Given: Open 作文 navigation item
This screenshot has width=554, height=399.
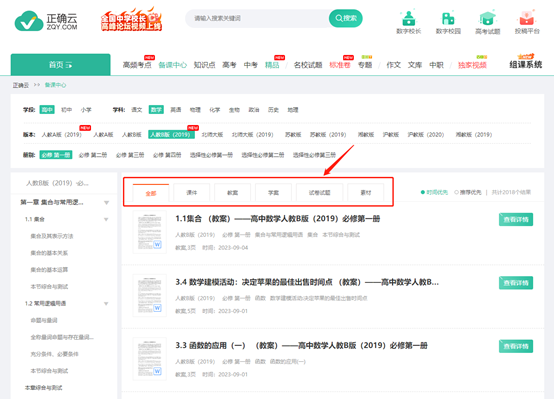Looking at the screenshot, I should tap(393, 65).
